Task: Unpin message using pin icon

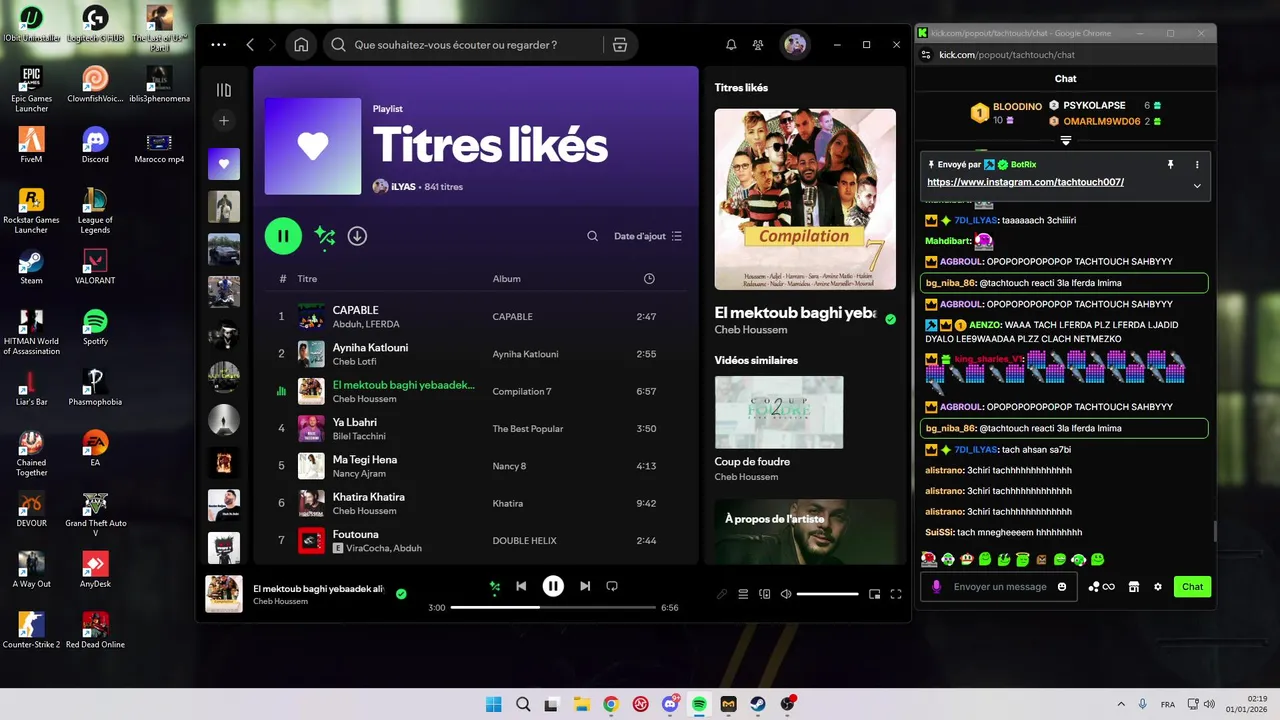Action: 1170,164
